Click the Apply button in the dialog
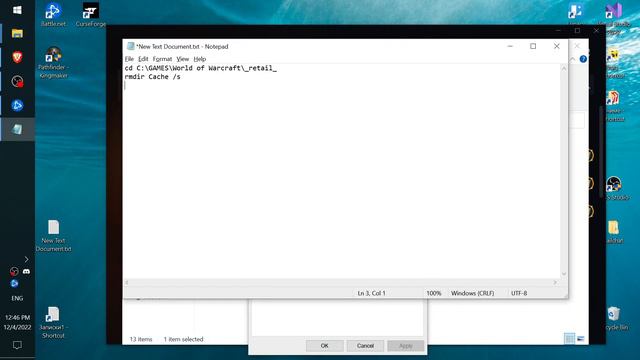640x360 pixels. (406, 346)
